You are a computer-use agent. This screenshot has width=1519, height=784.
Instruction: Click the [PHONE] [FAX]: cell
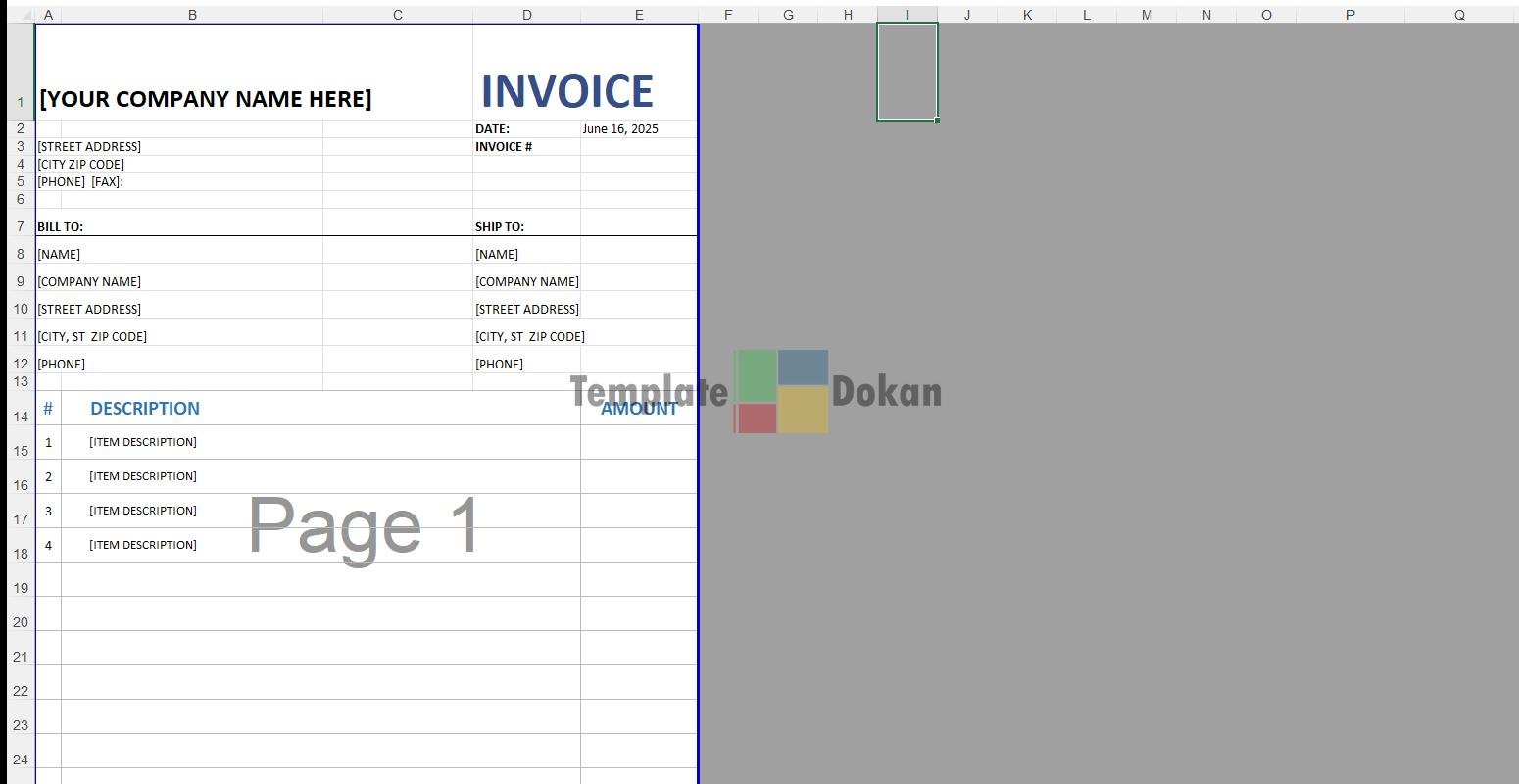coord(81,182)
